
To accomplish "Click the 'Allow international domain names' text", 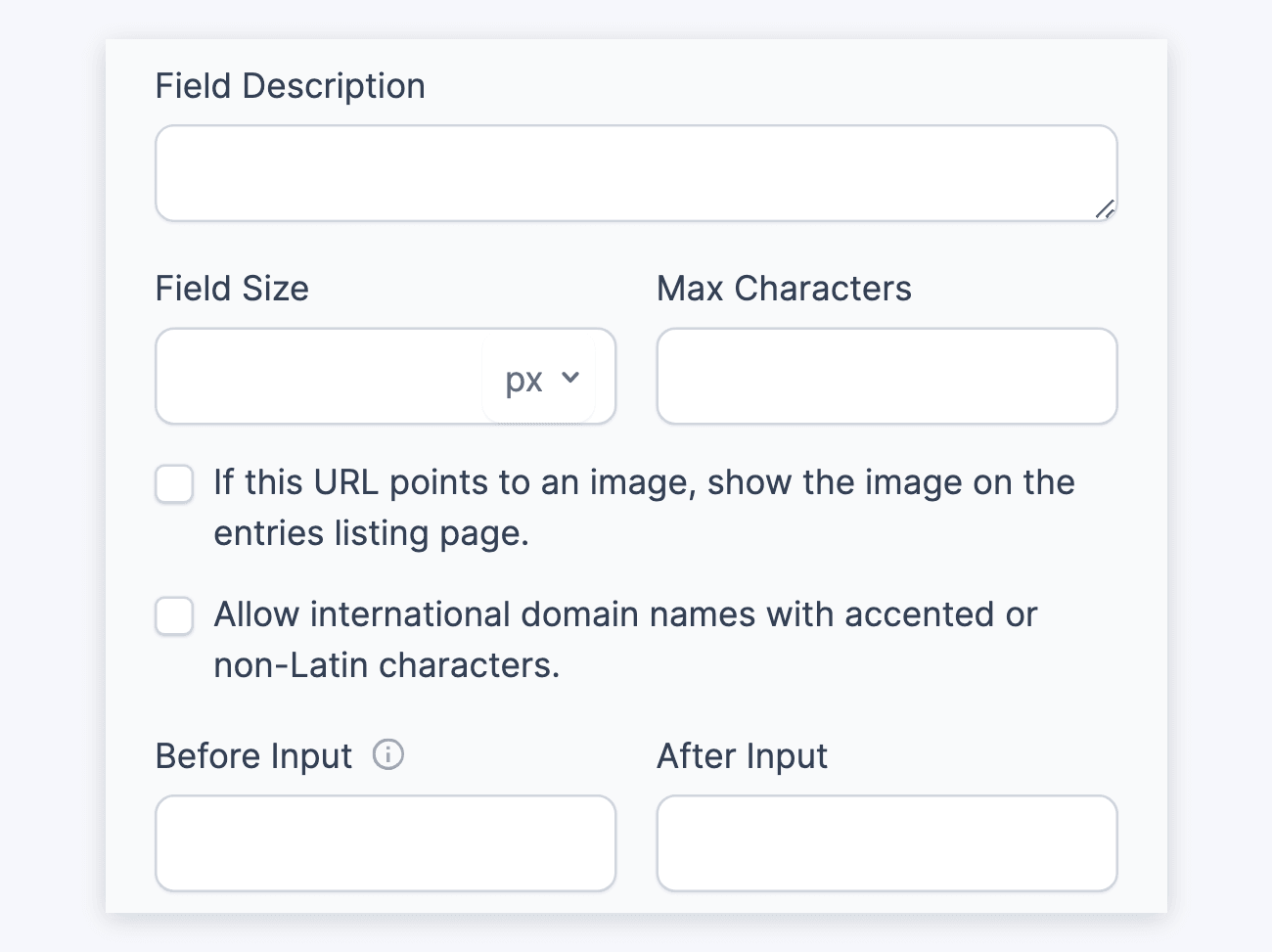I will pyautogui.click(x=625, y=640).
